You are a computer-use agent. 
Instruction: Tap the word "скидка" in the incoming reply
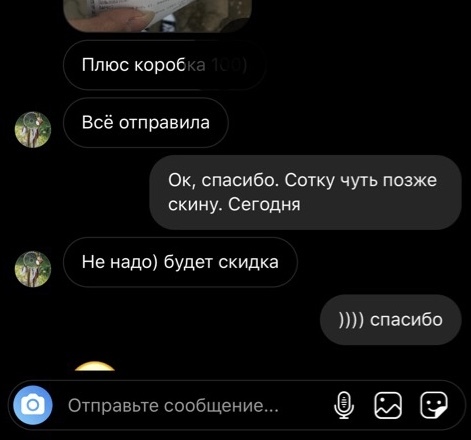pyautogui.click(x=248, y=262)
